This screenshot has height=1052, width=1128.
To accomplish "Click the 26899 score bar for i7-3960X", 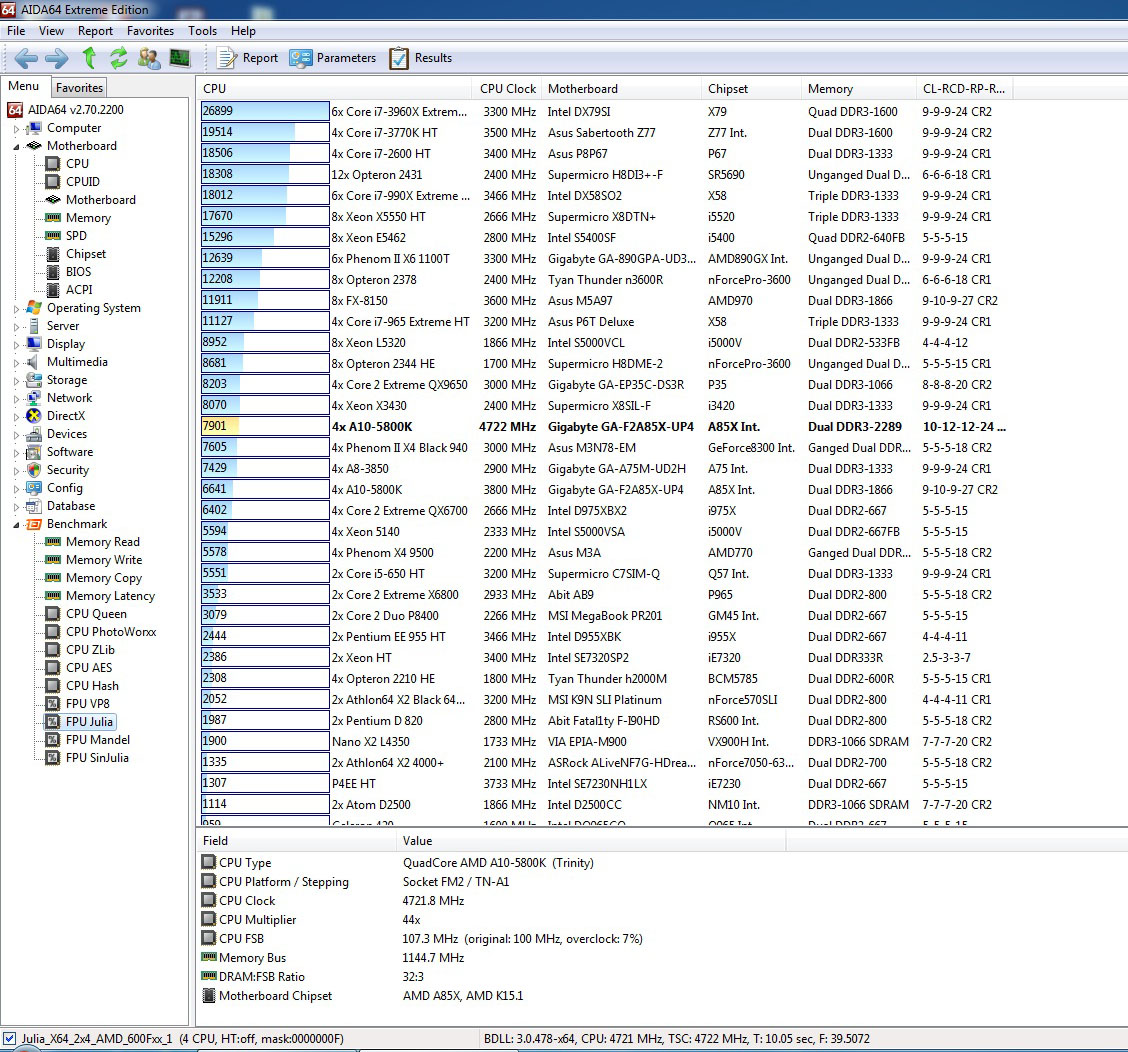I will pos(265,111).
